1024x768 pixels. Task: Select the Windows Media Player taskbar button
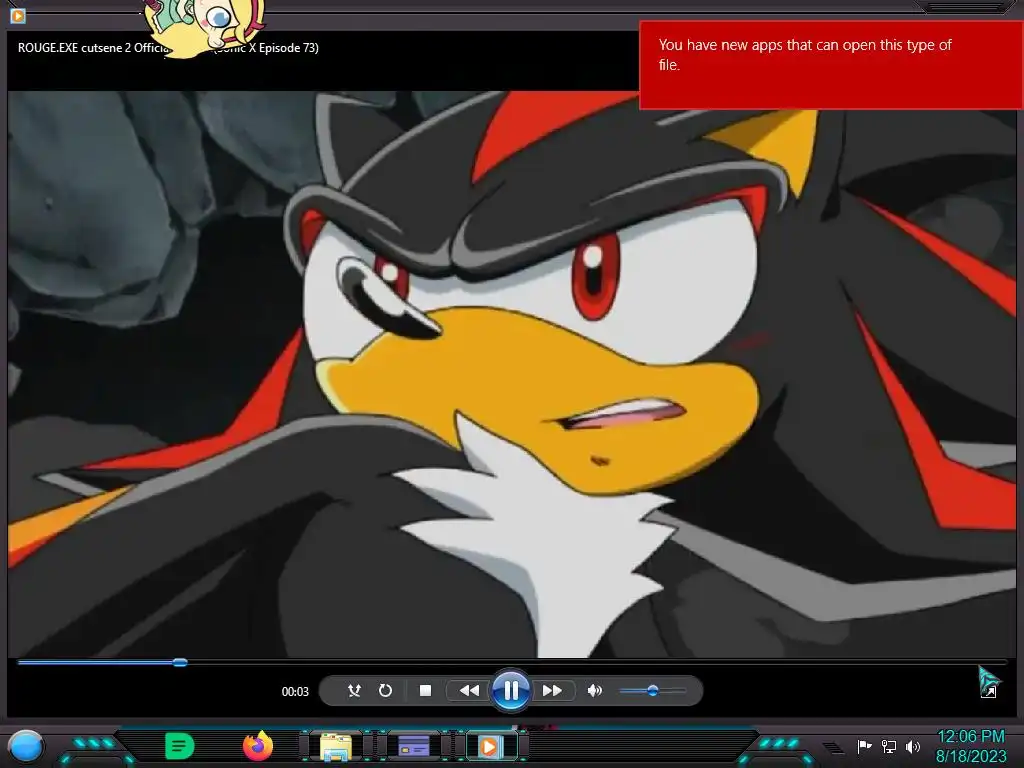[490, 746]
